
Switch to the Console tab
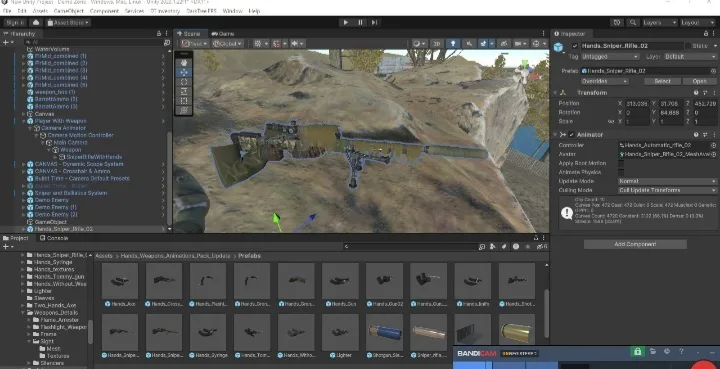click(x=54, y=238)
